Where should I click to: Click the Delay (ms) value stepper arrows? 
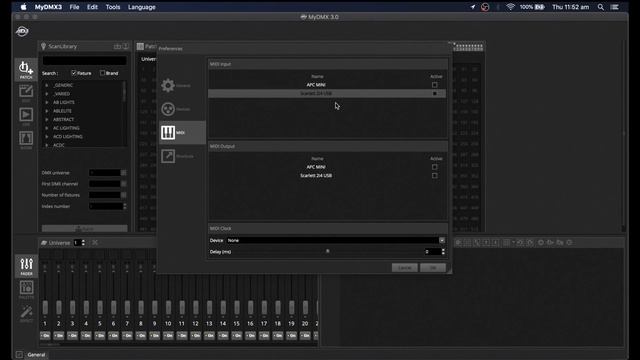[443, 252]
